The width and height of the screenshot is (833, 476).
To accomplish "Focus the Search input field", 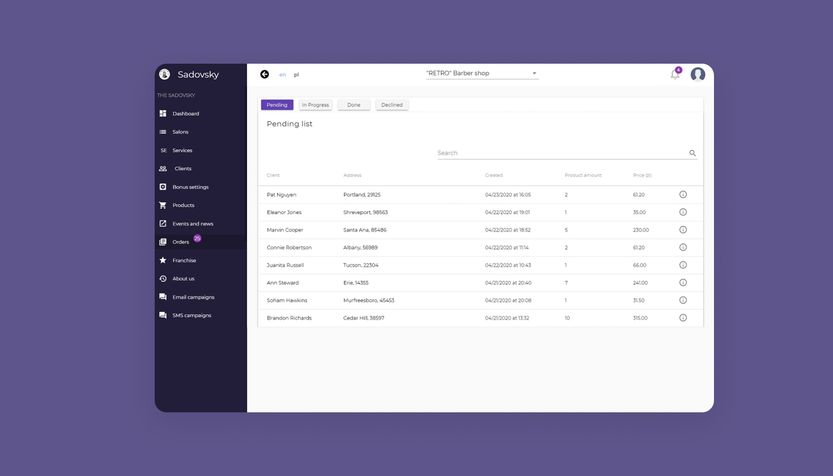I will [x=560, y=153].
